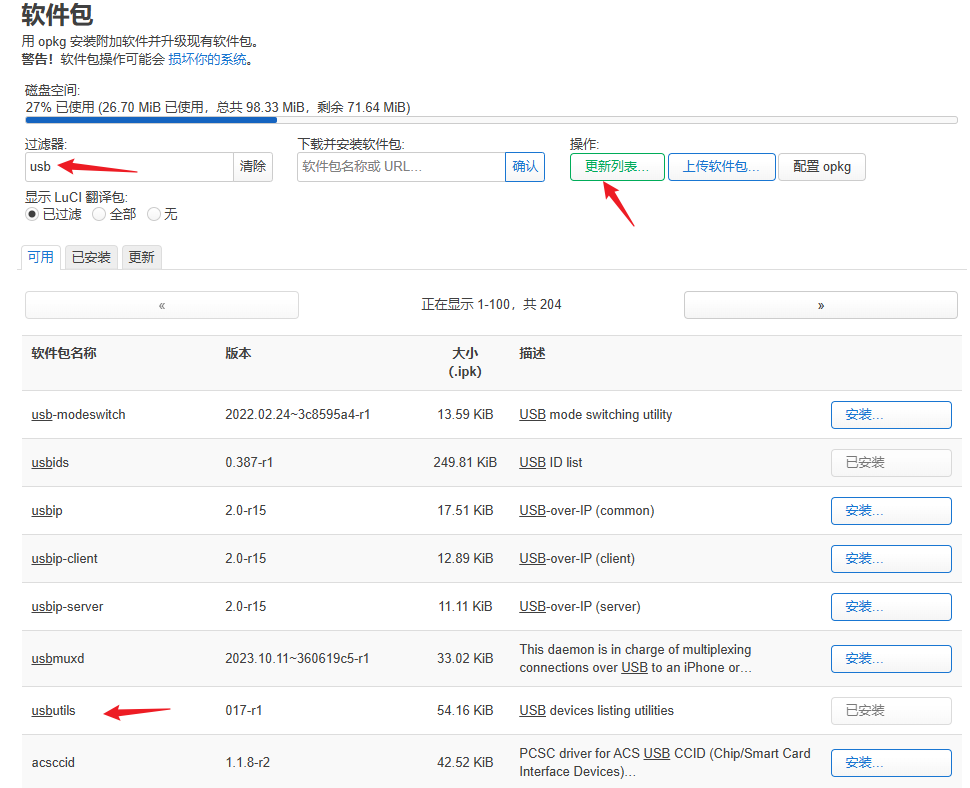Screen dimensions: 970x788
Task: Open the 更新 tab
Action: pos(141,257)
